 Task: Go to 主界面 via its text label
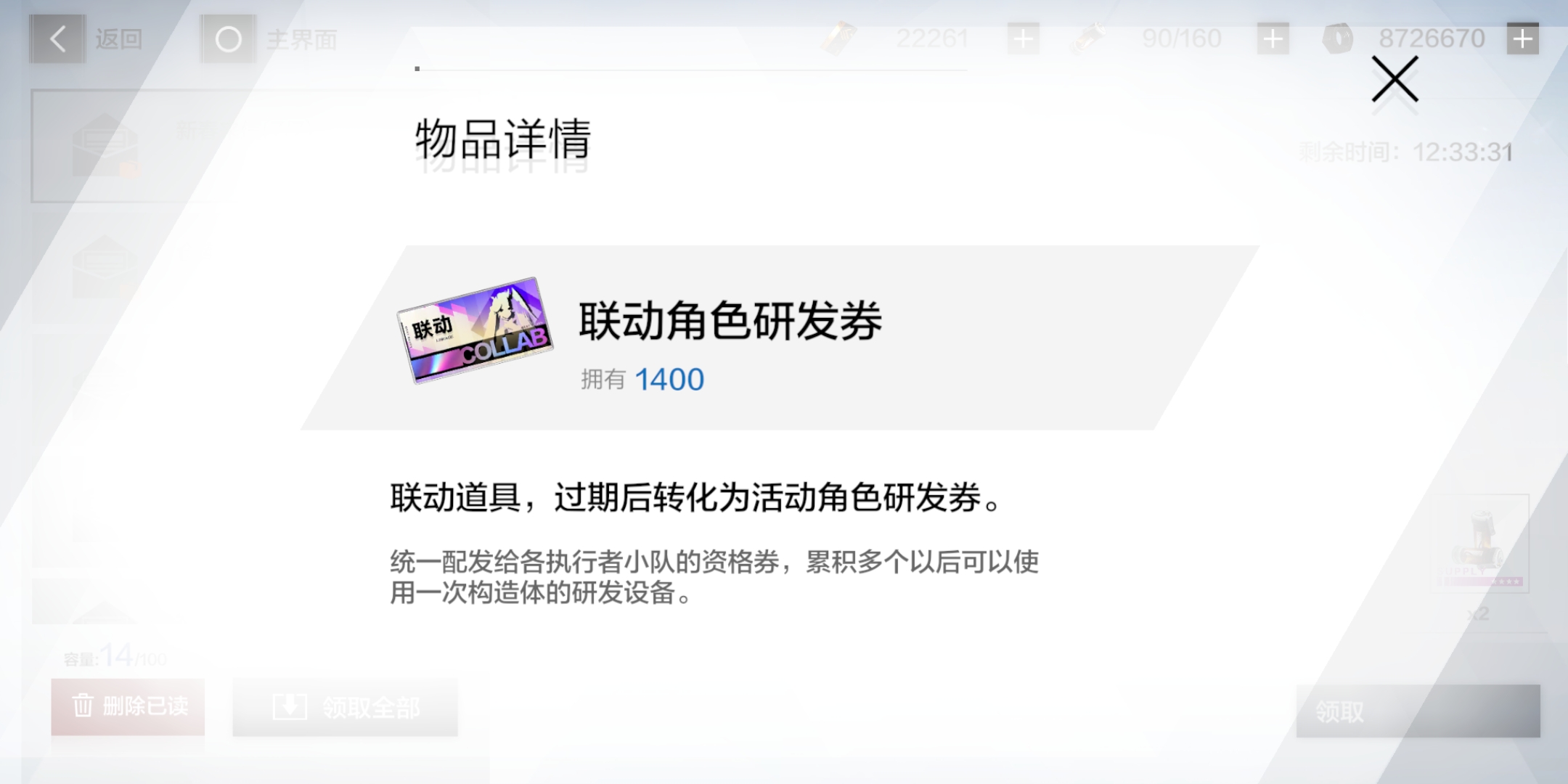301,39
